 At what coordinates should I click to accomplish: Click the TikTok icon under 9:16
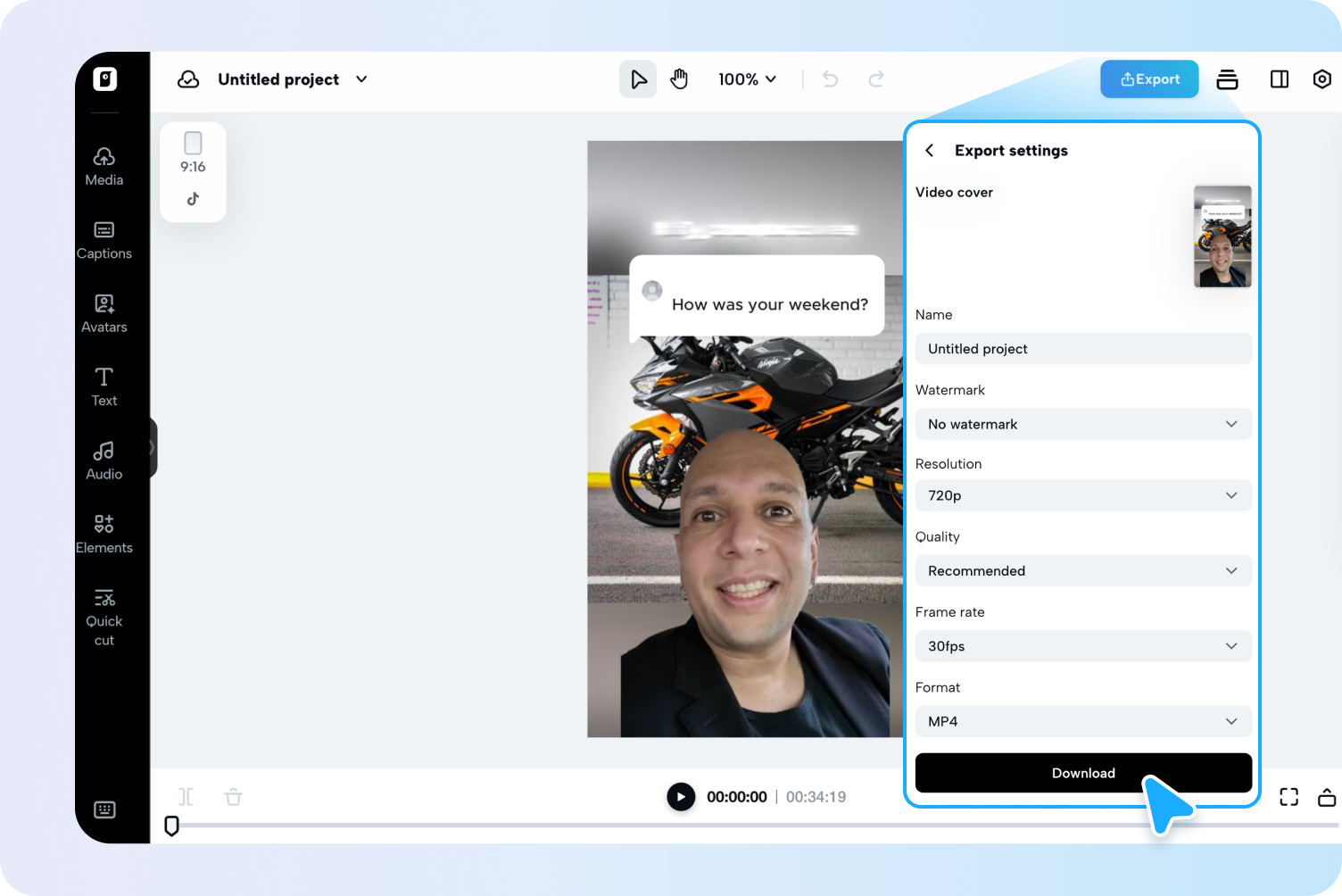[193, 199]
